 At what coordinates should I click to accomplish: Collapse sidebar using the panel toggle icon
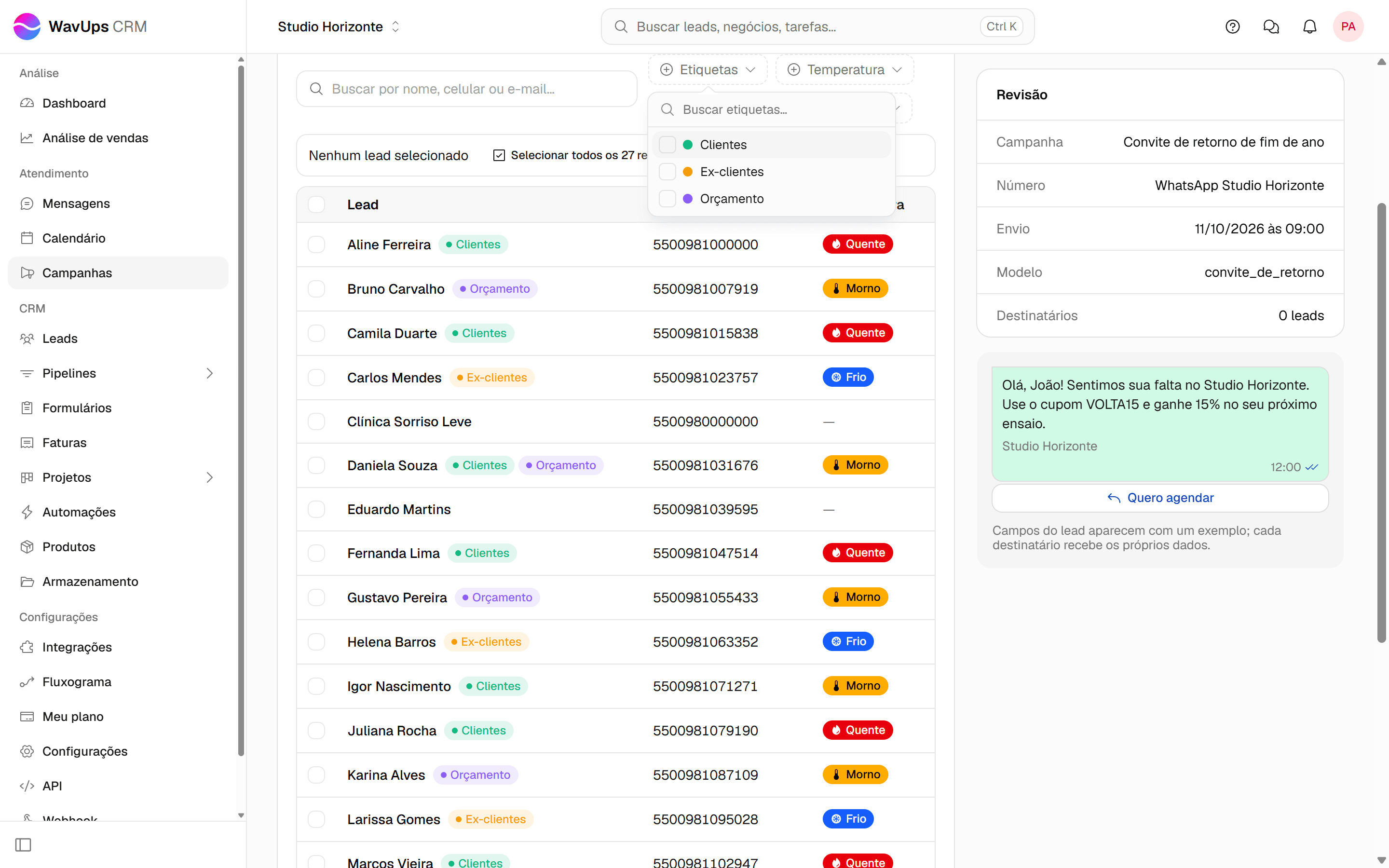coord(23,844)
